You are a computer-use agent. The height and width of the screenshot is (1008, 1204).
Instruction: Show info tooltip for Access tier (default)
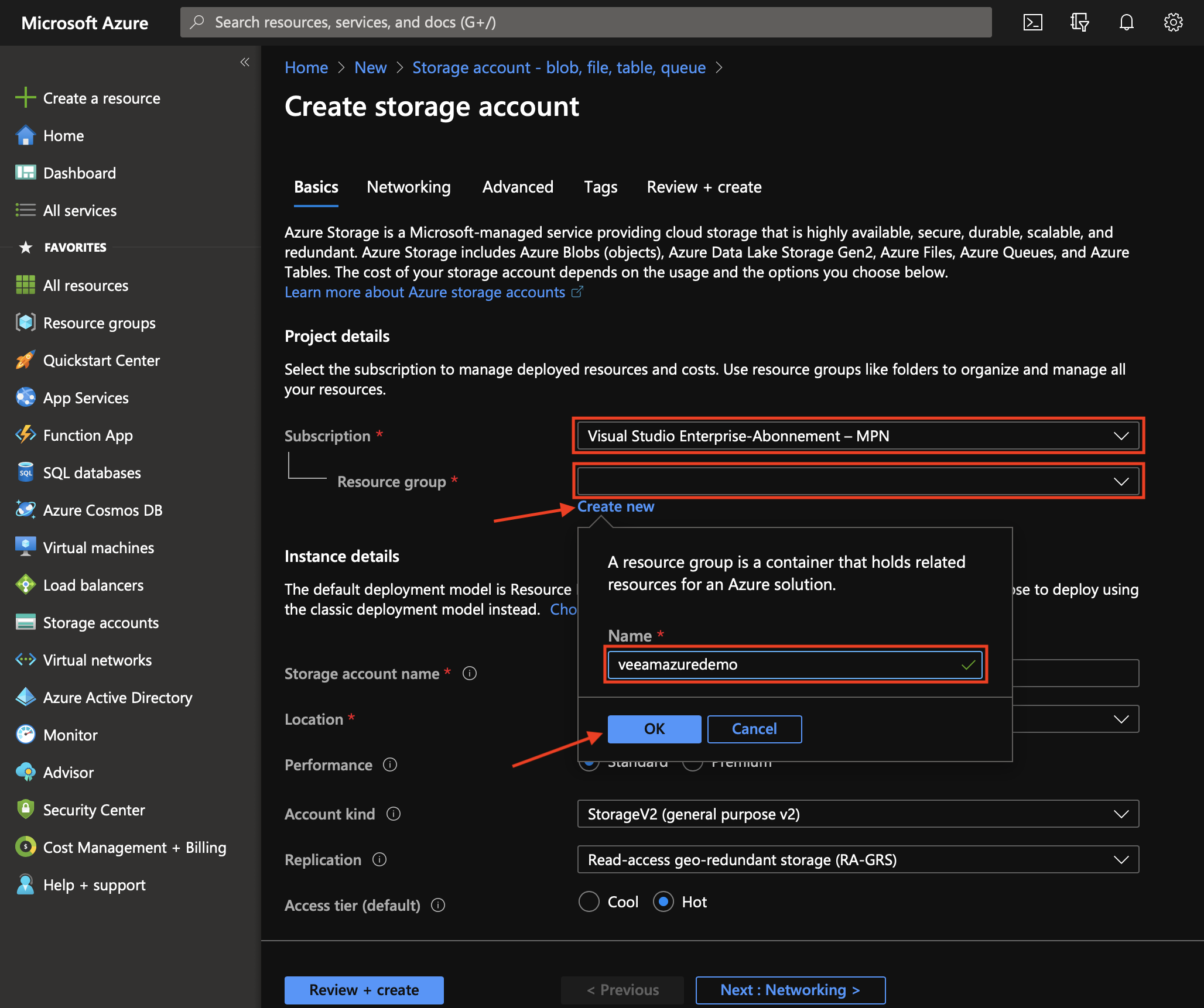tap(438, 905)
